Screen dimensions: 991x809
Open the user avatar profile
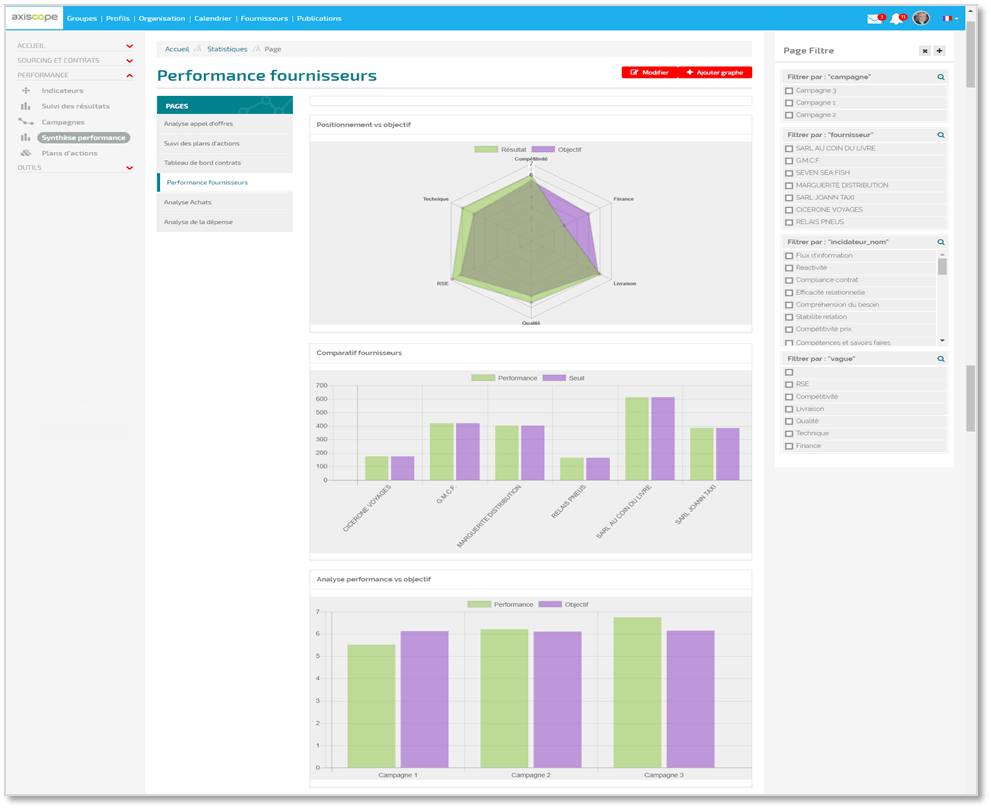921,18
